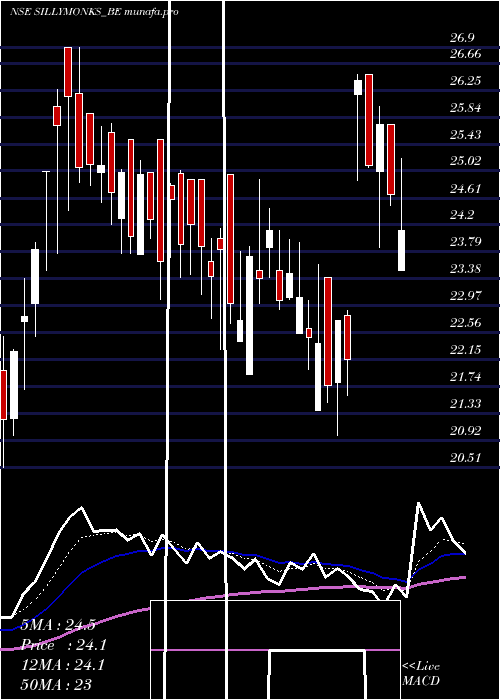Click the 24.61 price axis label
This screenshot has width=500, height=700.
coord(465,188)
